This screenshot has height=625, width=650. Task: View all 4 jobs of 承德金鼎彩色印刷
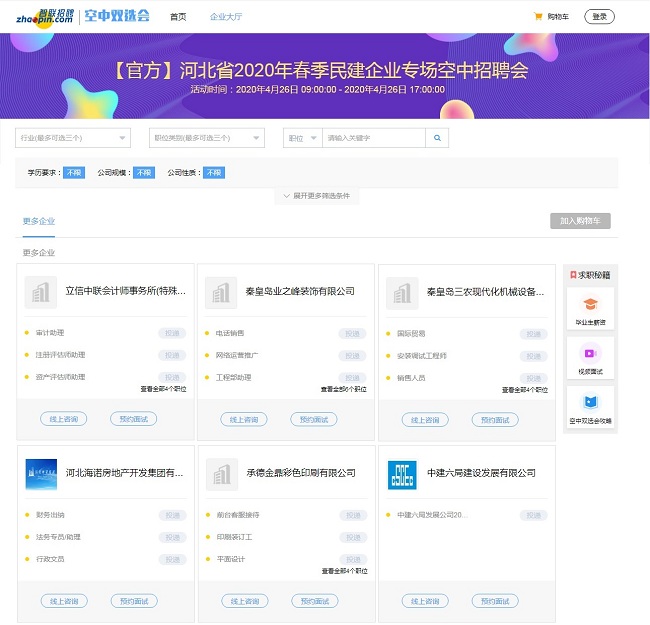(344, 571)
